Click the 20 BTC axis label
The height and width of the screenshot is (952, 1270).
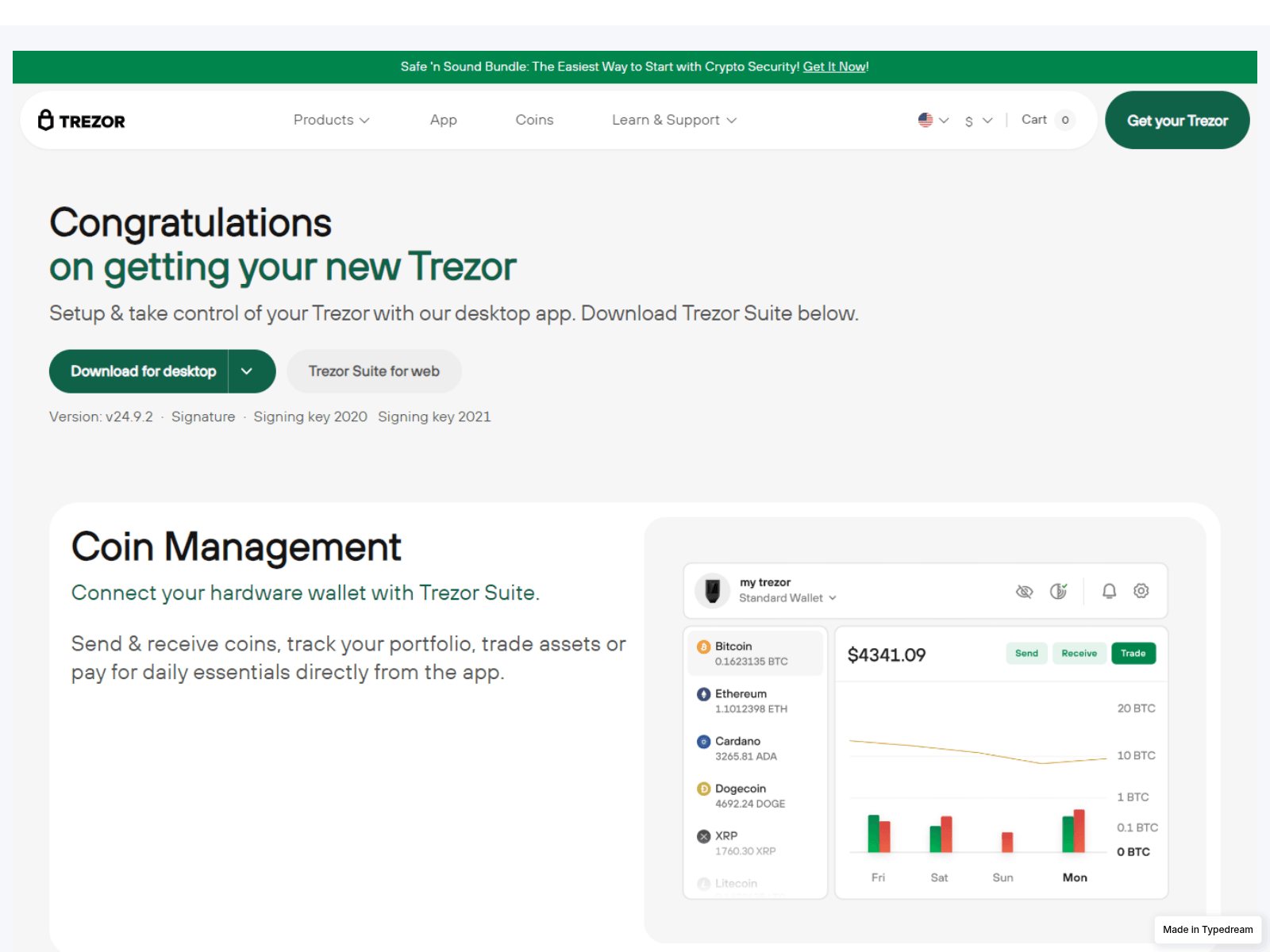tap(1136, 708)
